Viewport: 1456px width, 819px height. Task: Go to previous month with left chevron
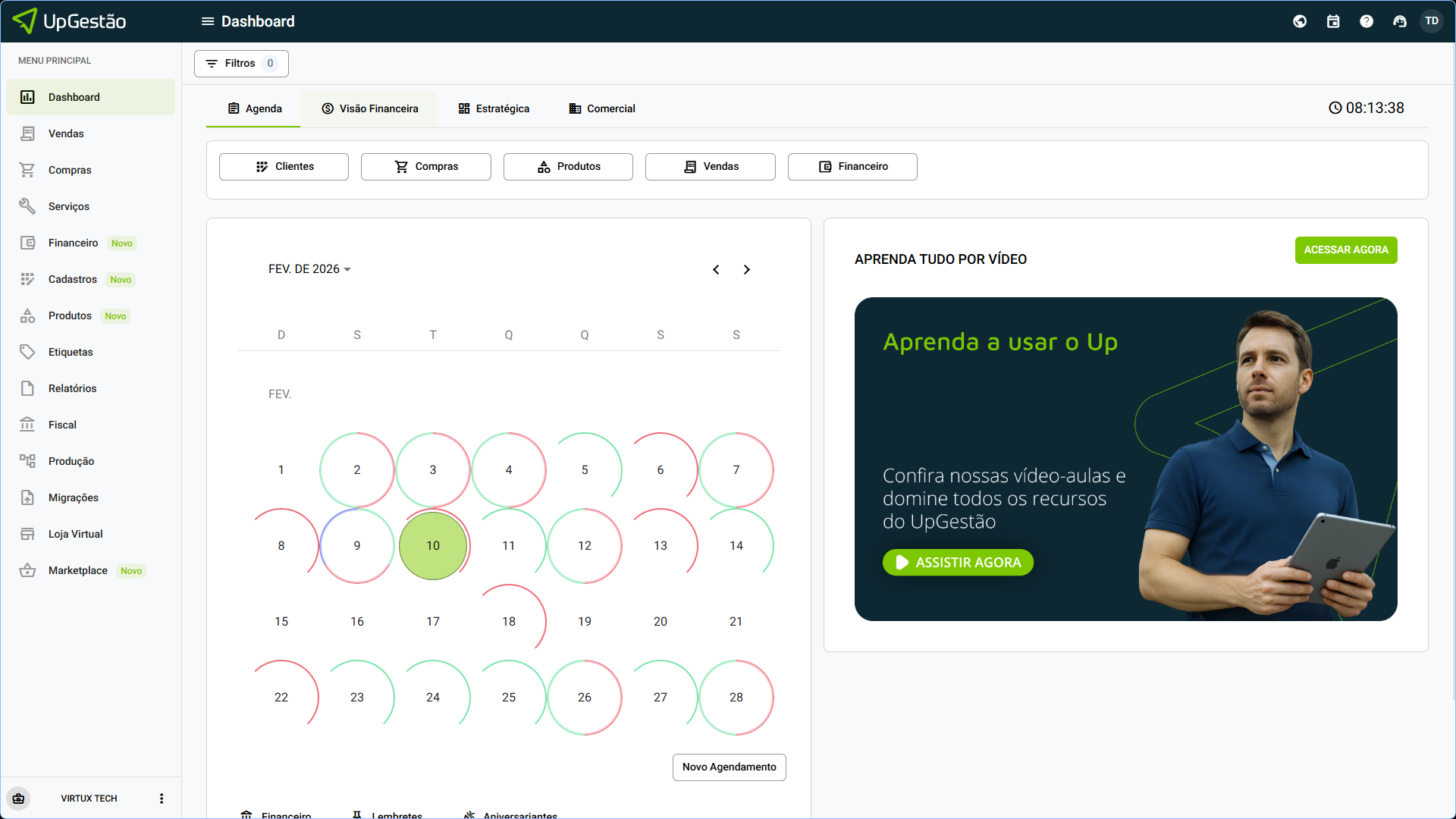[x=716, y=270]
